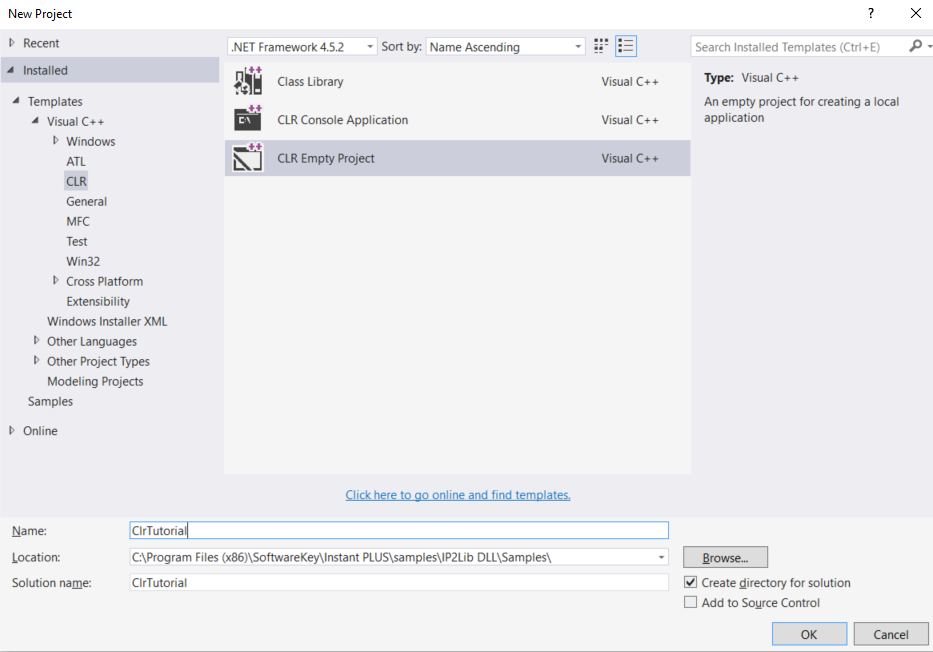Collapse the Visual C++ node arrow
933x652 pixels.
pyautogui.click(x=36, y=121)
